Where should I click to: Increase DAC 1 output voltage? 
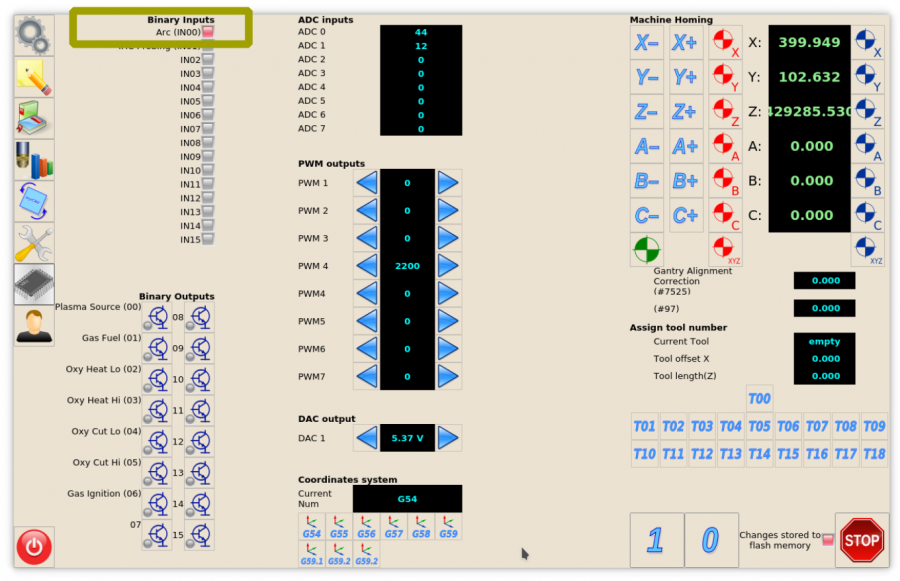pos(448,438)
